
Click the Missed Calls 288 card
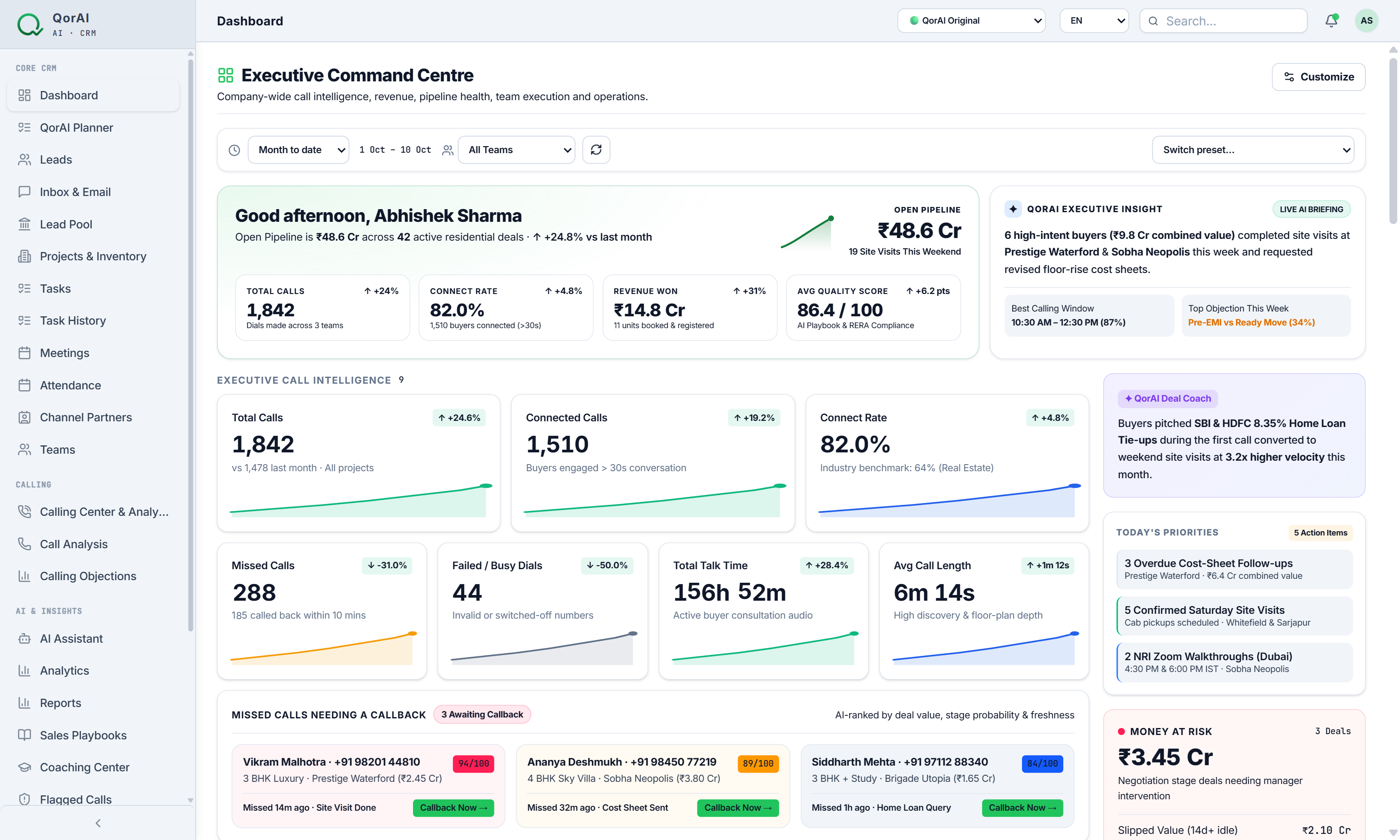click(x=322, y=611)
